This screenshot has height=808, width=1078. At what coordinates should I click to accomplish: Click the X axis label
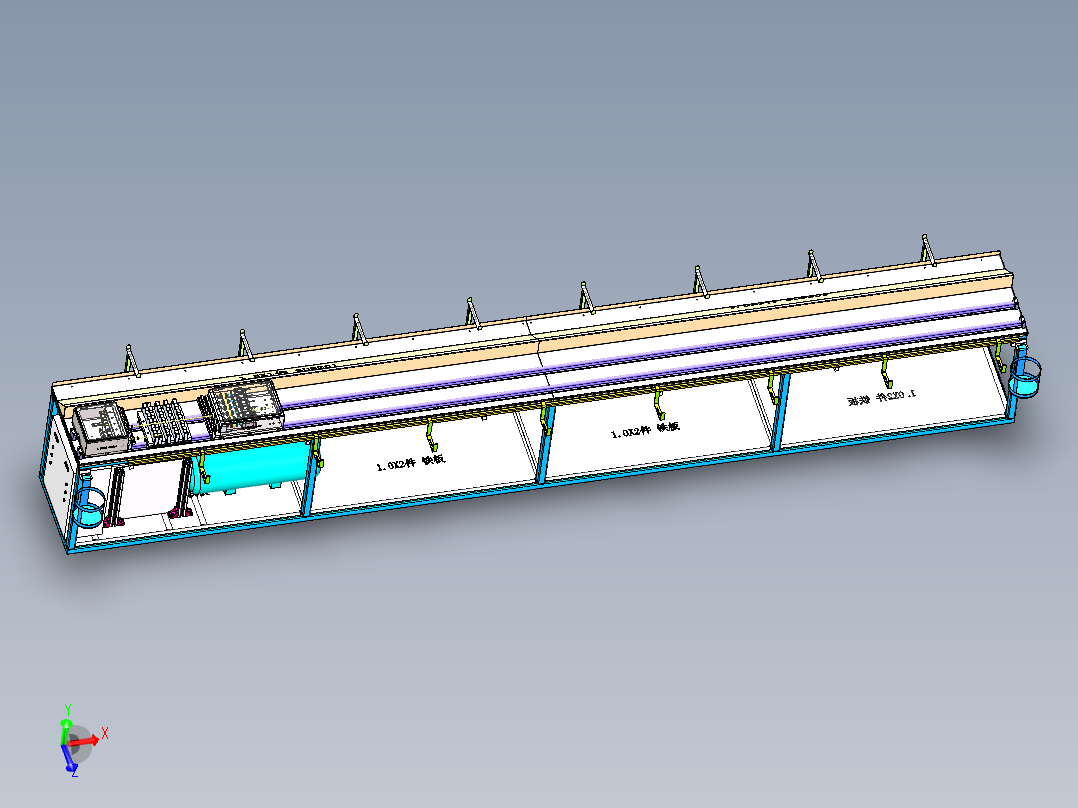coord(105,732)
